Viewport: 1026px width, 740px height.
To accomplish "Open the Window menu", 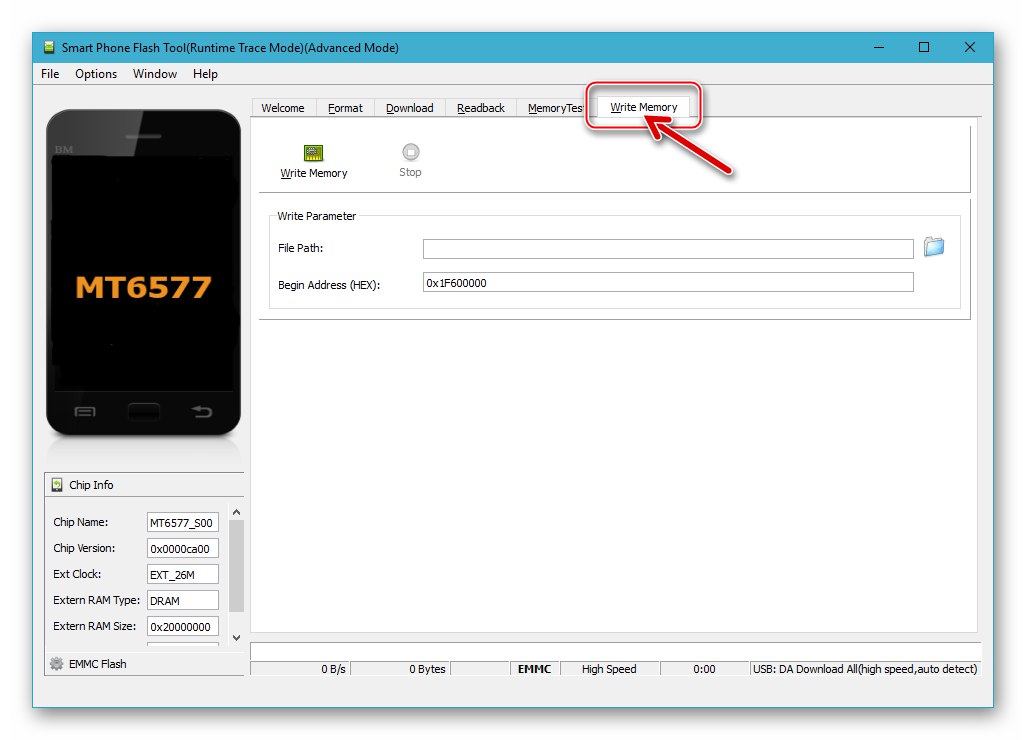I will (154, 73).
